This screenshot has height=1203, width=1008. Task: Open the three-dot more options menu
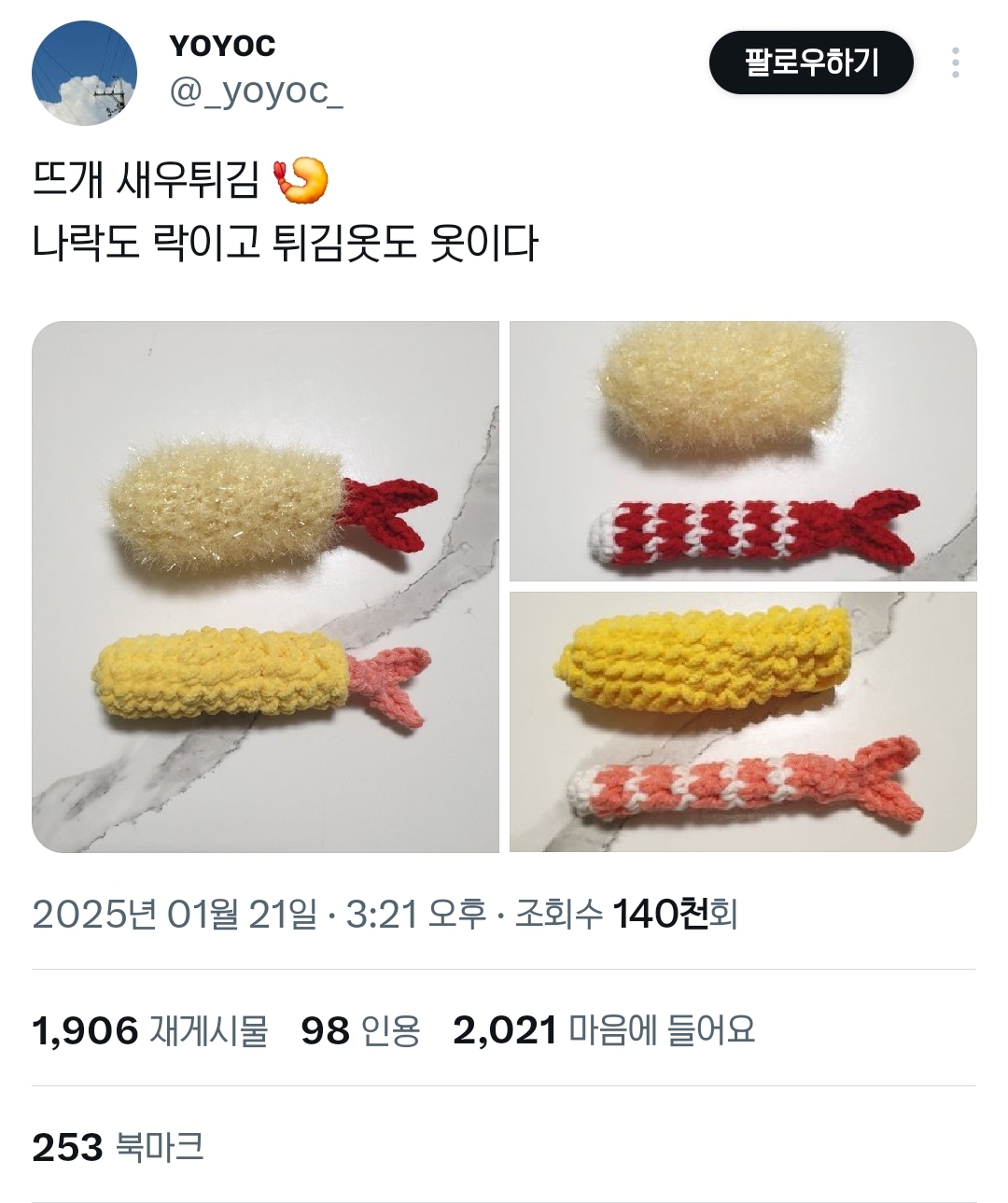point(955,63)
